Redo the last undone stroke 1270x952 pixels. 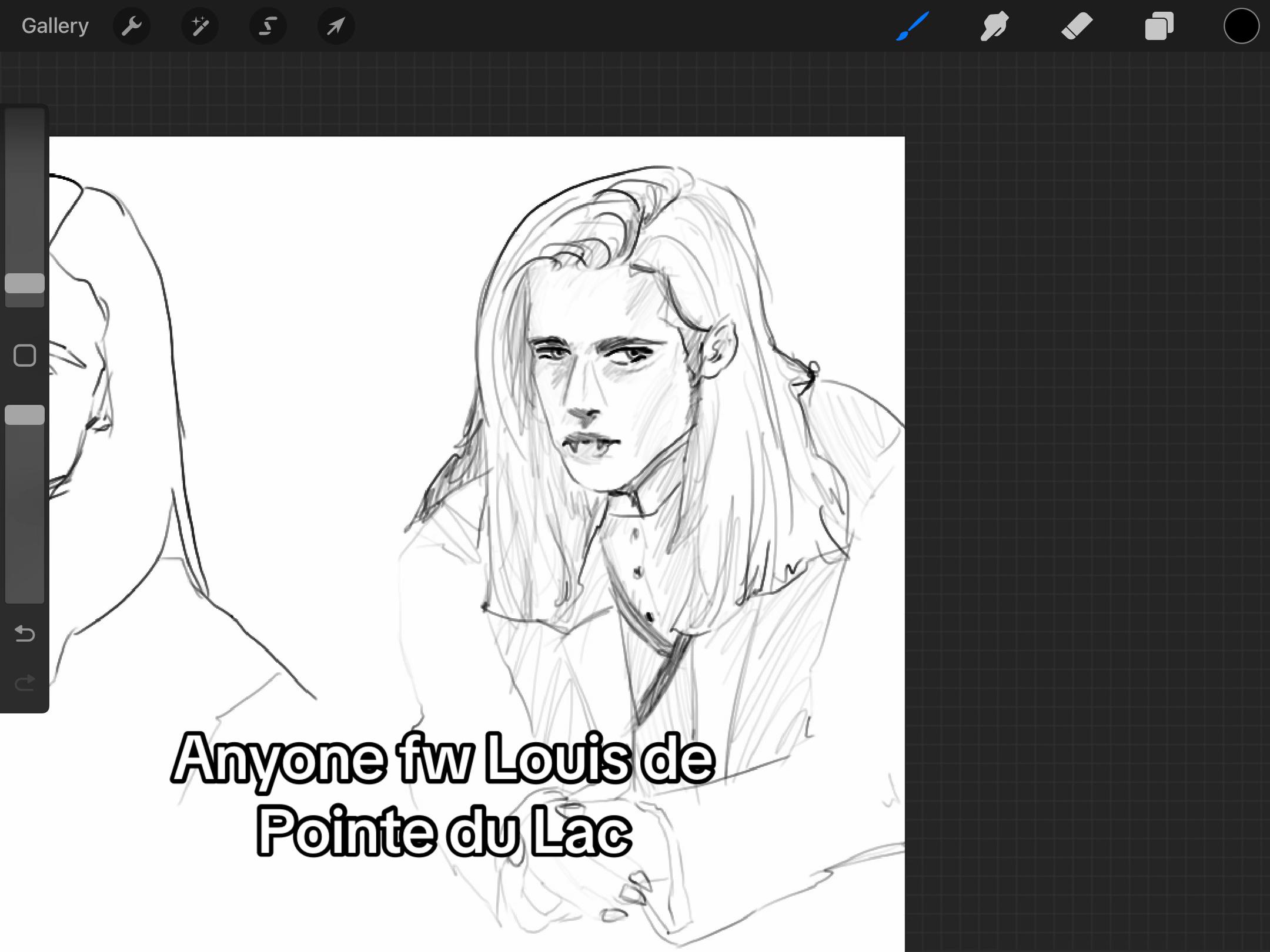coord(25,682)
